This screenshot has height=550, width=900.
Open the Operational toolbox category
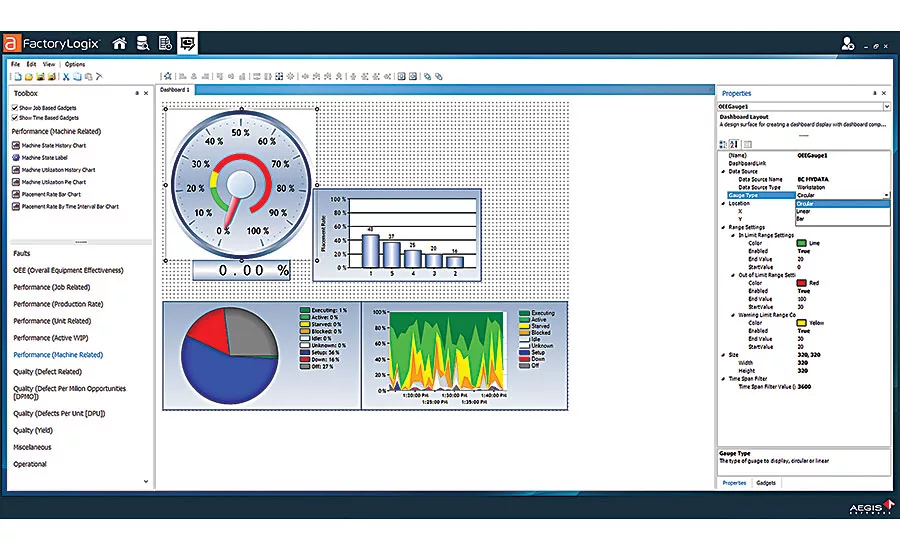[30, 464]
